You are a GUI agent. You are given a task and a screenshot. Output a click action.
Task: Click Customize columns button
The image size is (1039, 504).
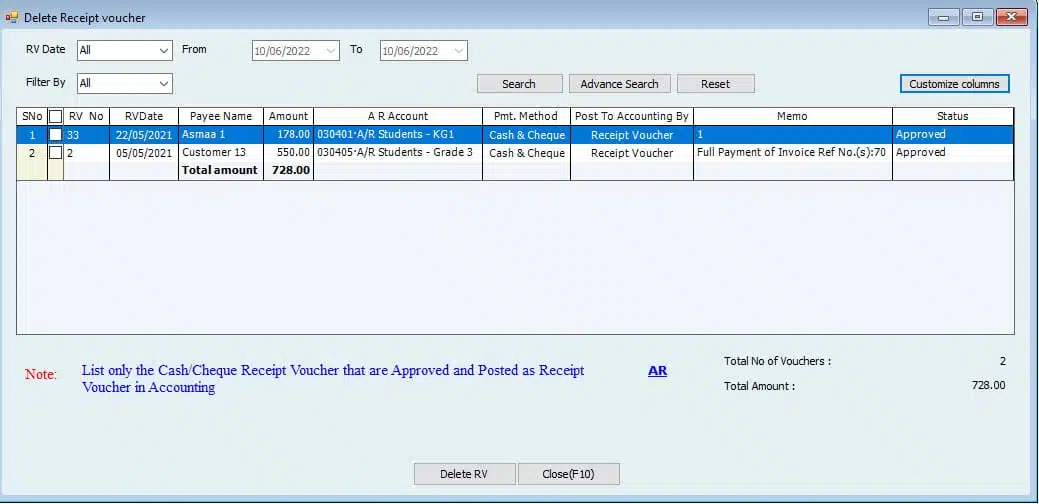click(x=954, y=84)
